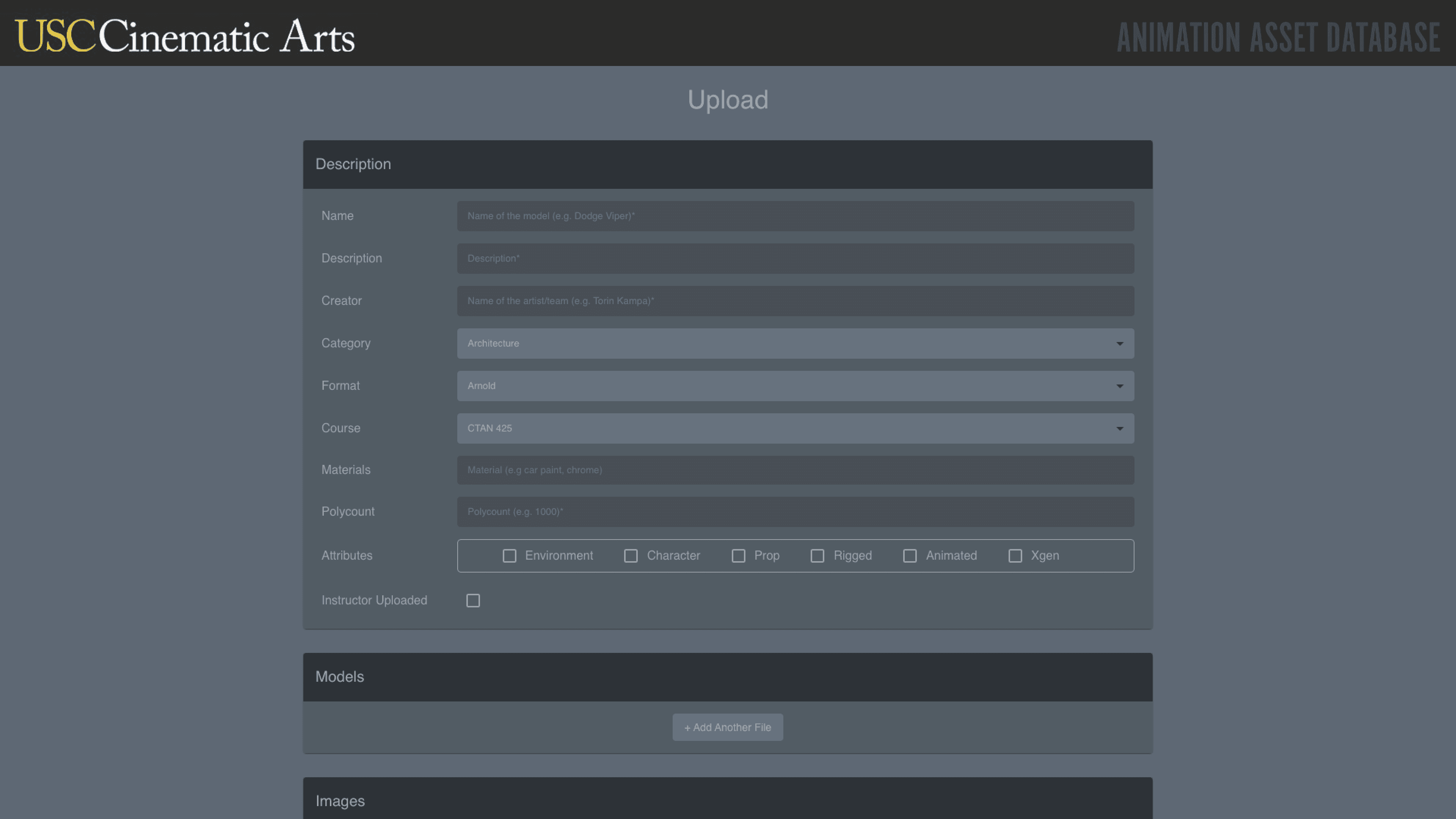Click the Materials input field

click(795, 470)
